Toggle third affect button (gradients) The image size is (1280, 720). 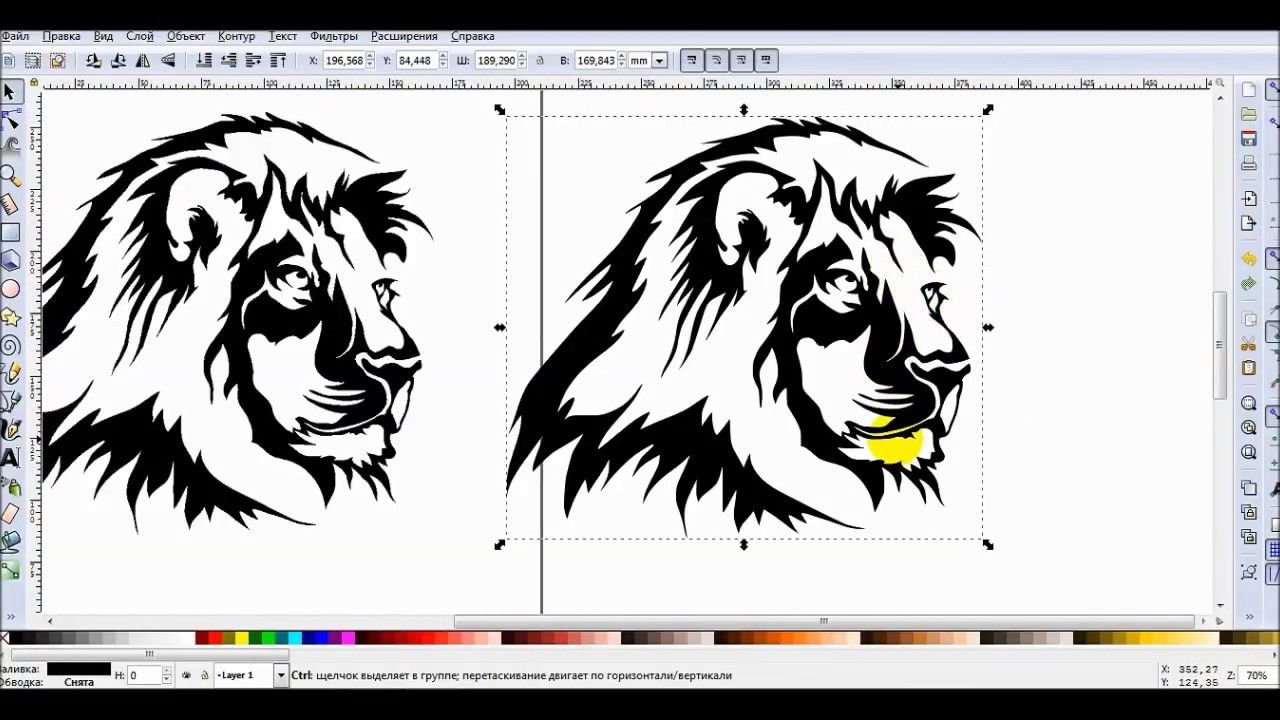[x=741, y=61]
